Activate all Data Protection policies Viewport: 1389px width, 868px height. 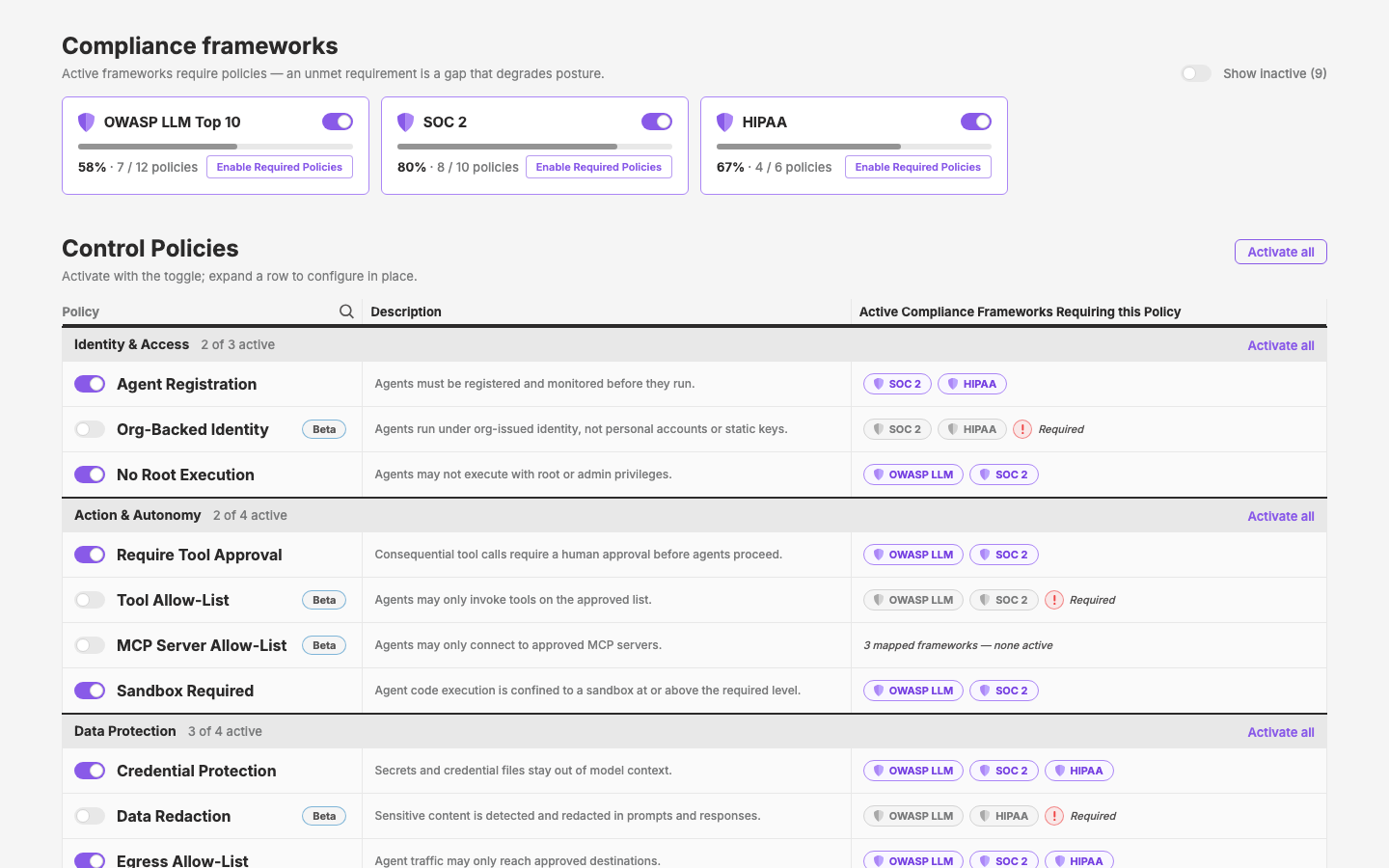(1281, 732)
